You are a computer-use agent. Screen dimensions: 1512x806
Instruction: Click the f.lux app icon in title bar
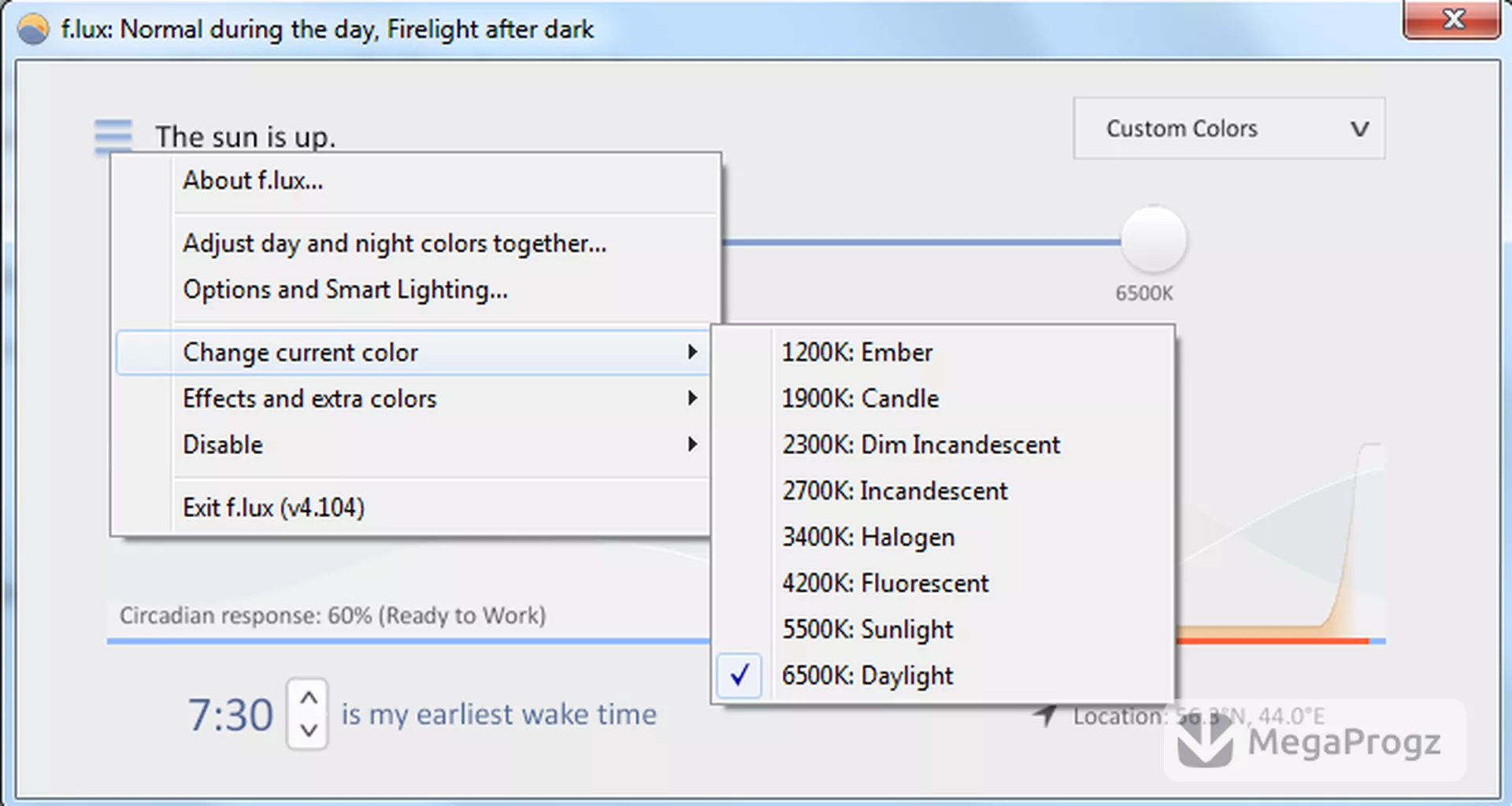33,29
